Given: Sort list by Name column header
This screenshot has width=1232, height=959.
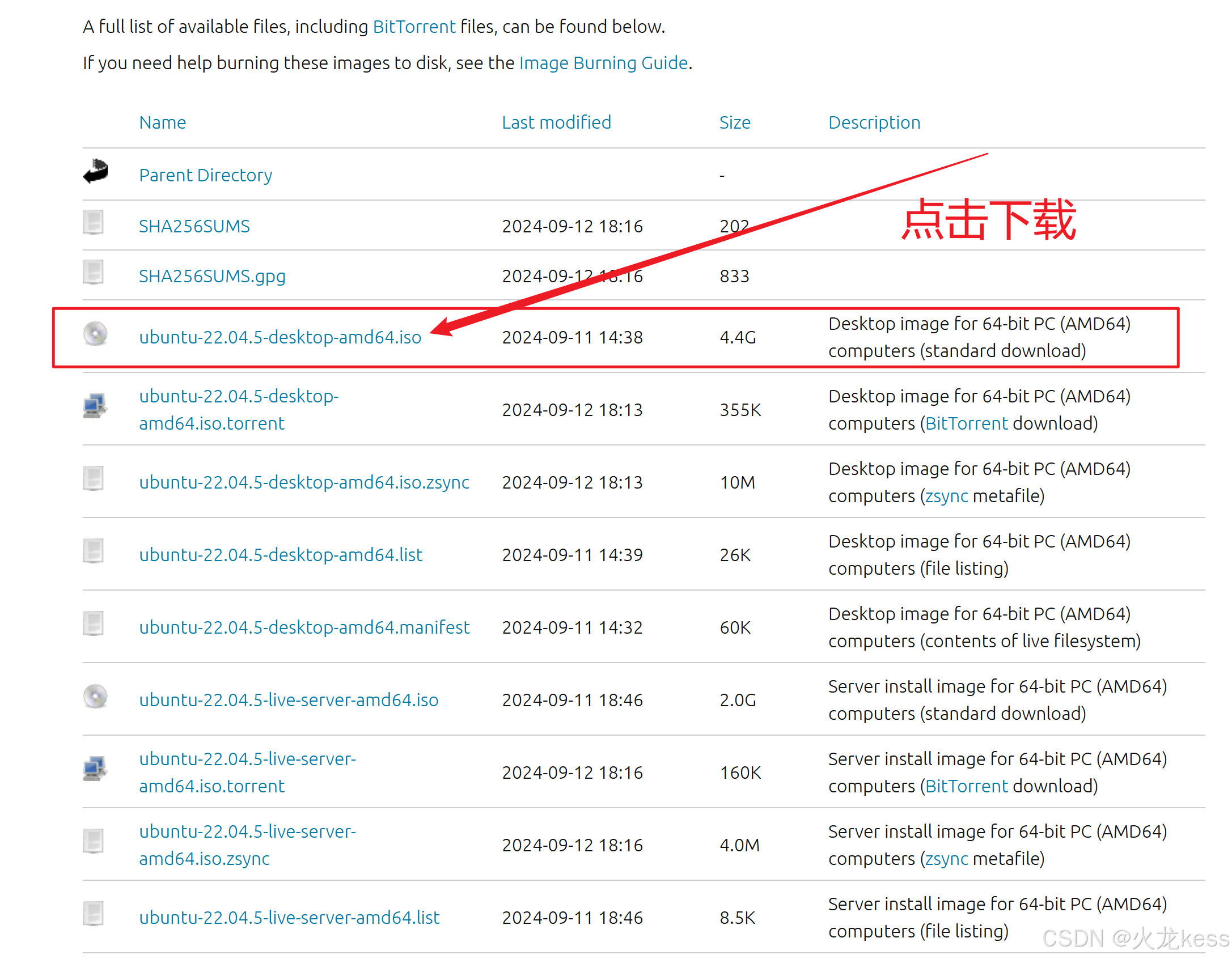Looking at the screenshot, I should (162, 122).
